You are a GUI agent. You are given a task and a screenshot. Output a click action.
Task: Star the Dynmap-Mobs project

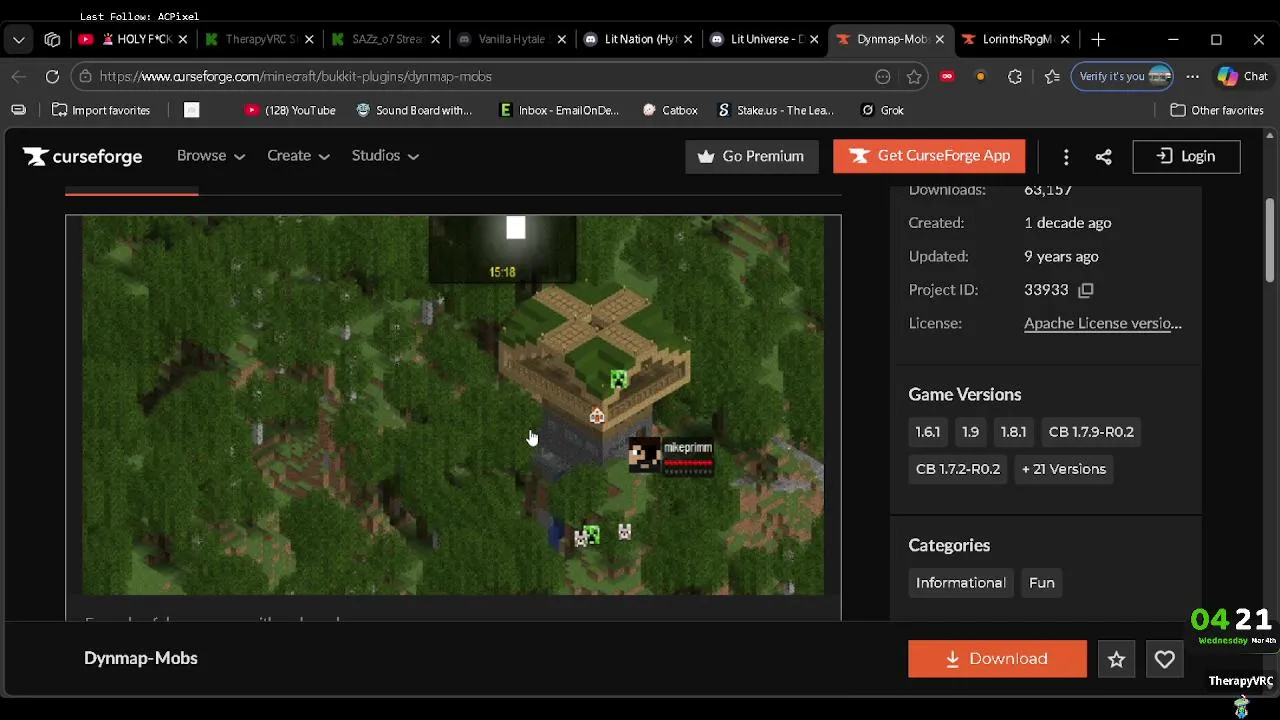(1117, 659)
